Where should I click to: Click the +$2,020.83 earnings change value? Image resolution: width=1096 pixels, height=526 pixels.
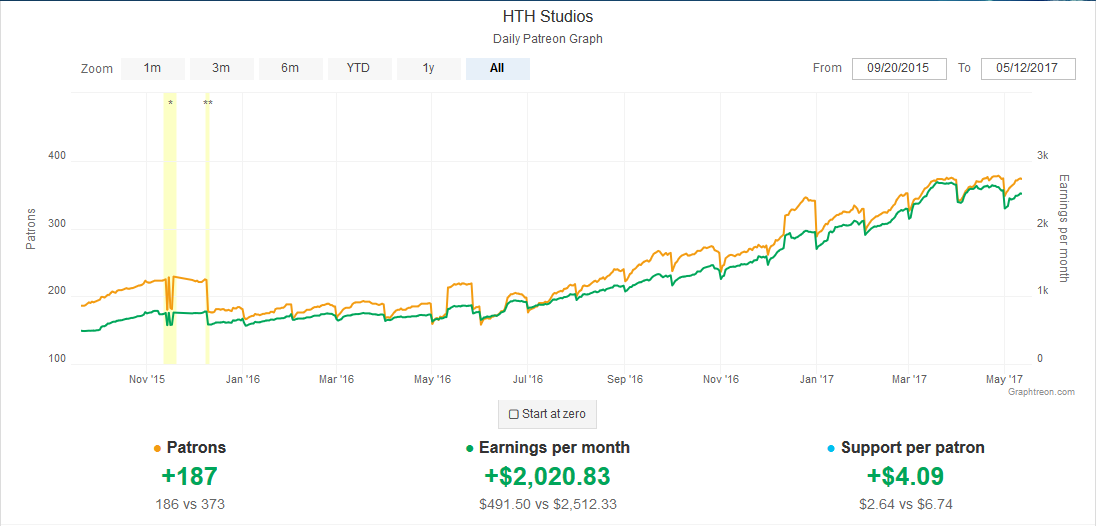(x=548, y=476)
